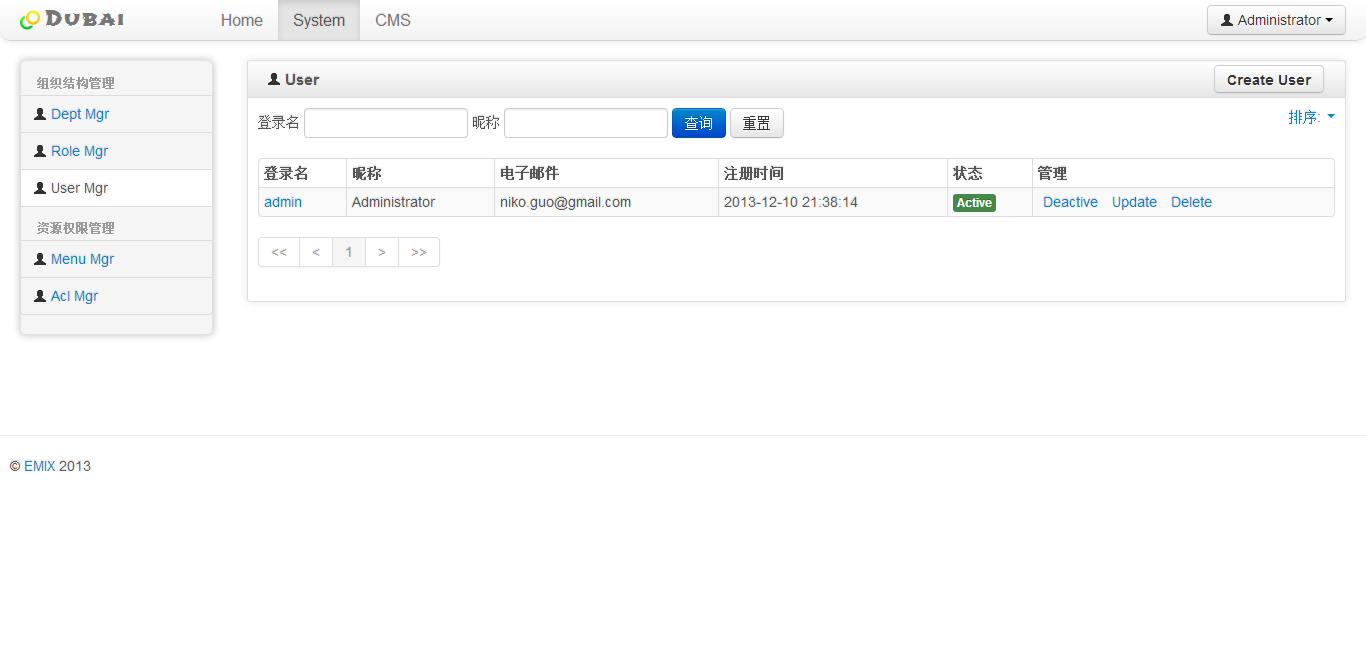Open the Administrator account dropdown
Image resolution: width=1366 pixels, height=654 pixels.
1276,20
